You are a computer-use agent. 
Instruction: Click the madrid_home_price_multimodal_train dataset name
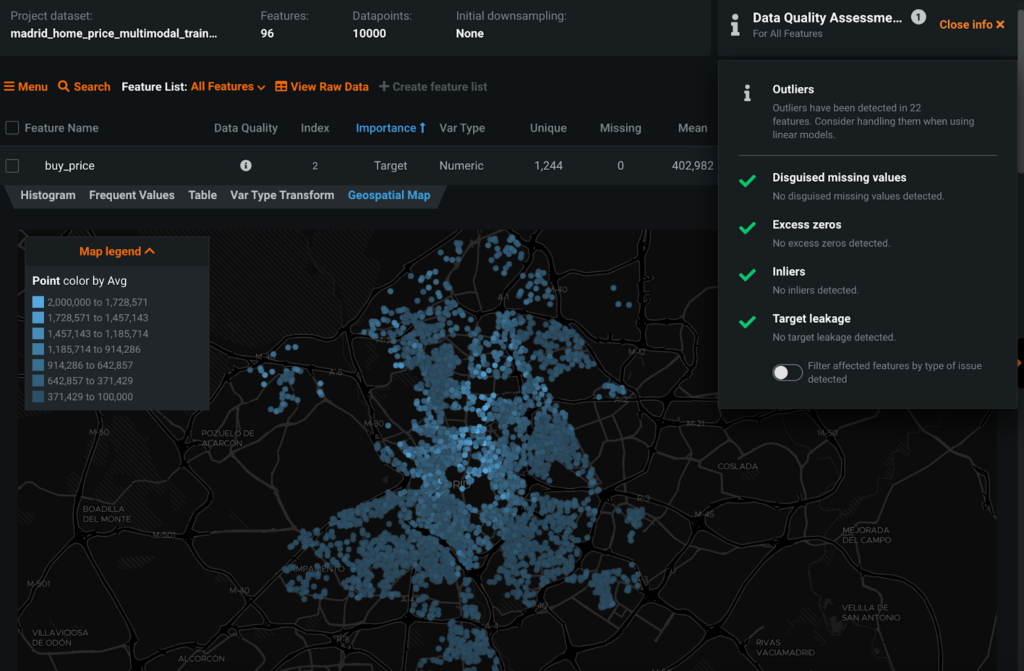click(x=114, y=33)
